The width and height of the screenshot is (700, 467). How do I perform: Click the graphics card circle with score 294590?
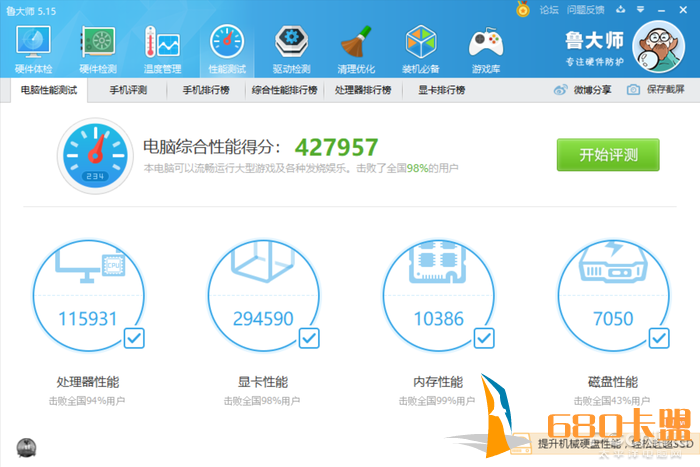263,296
